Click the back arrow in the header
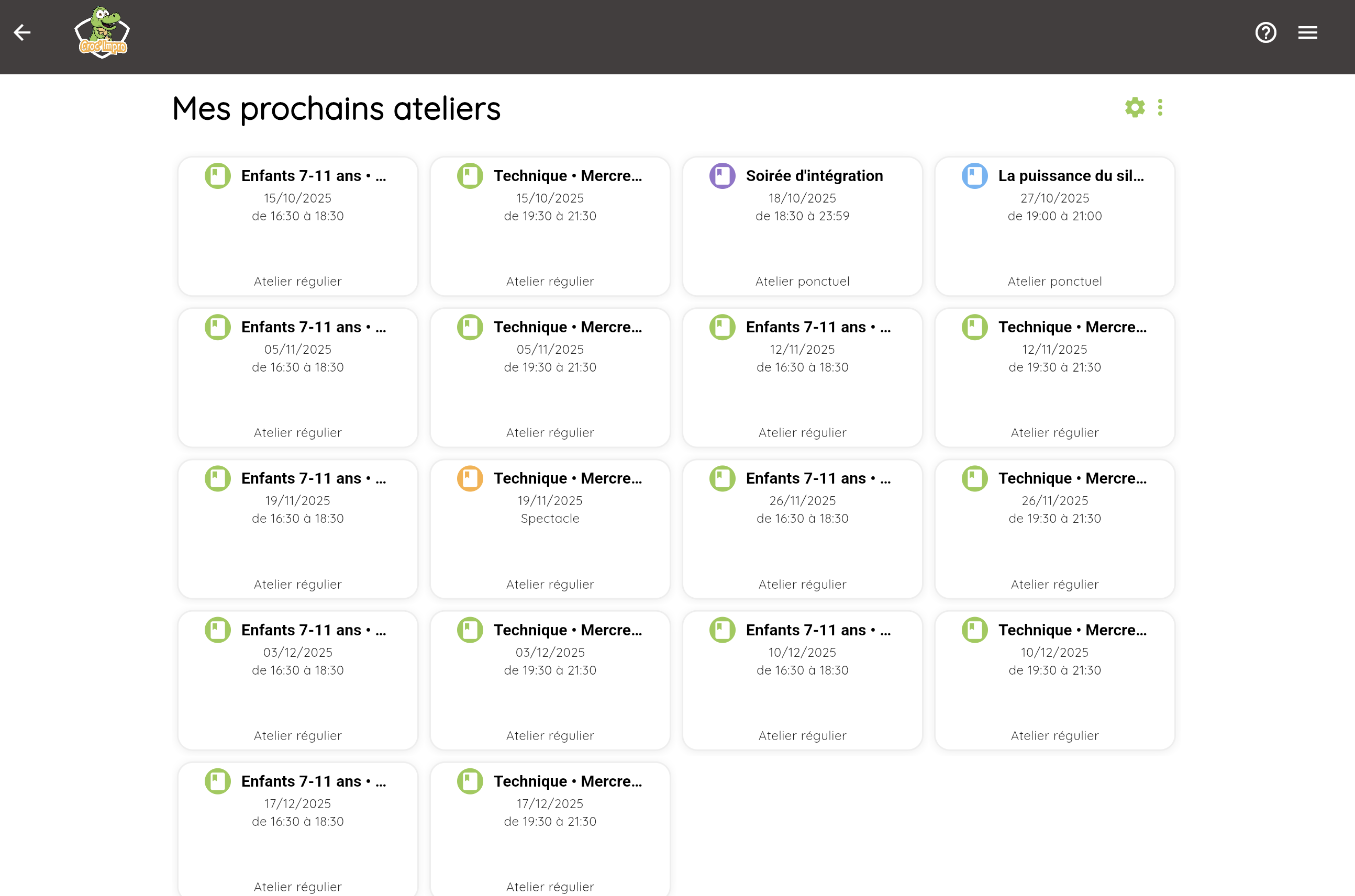Screen dimensions: 1355x896 coord(23,32)
